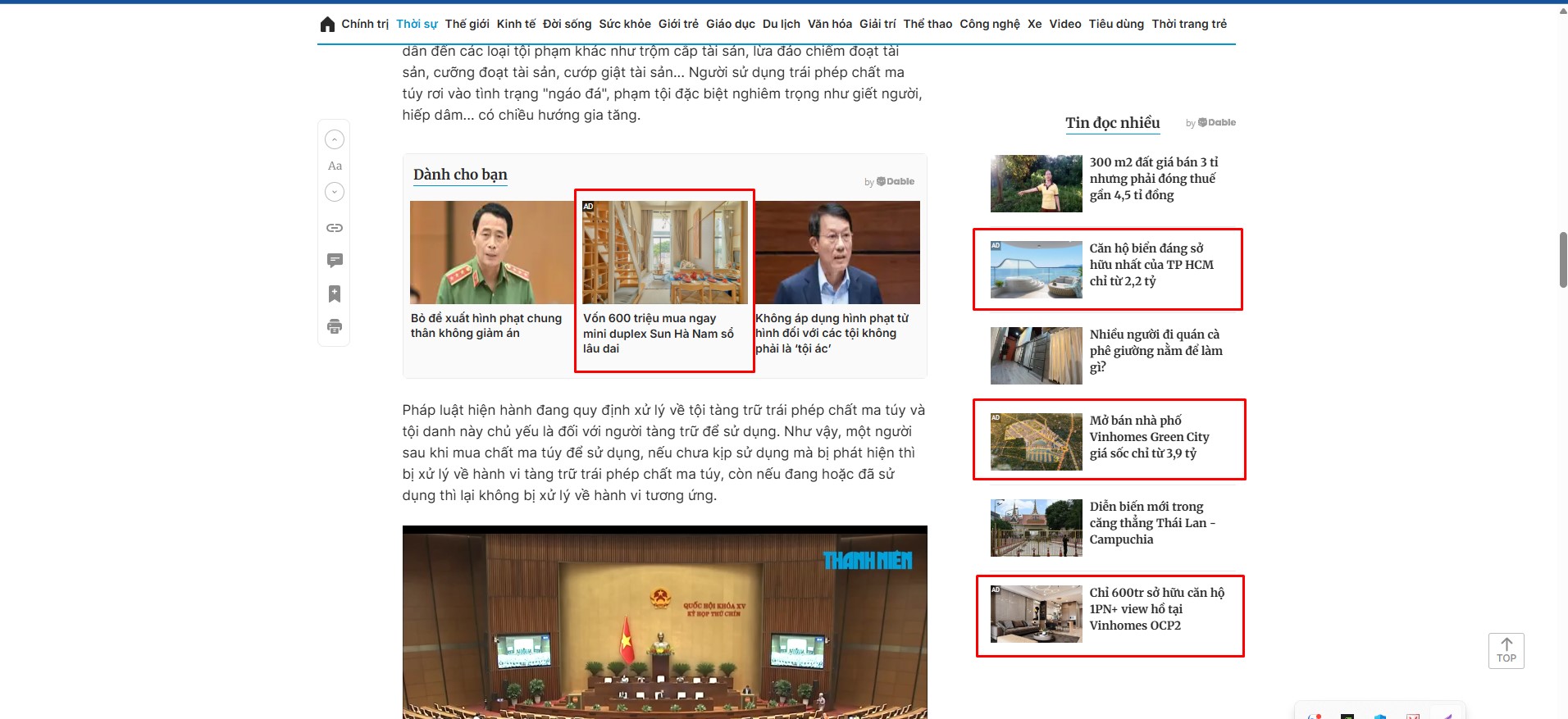
Task: Open Kinh tế section
Action: (x=516, y=24)
